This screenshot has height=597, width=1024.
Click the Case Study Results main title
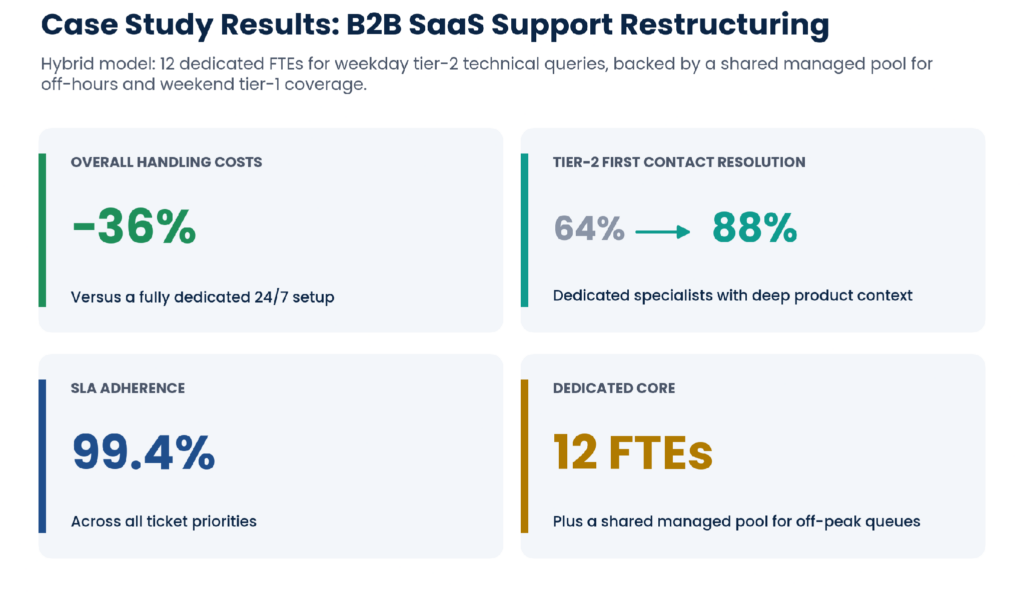435,25
